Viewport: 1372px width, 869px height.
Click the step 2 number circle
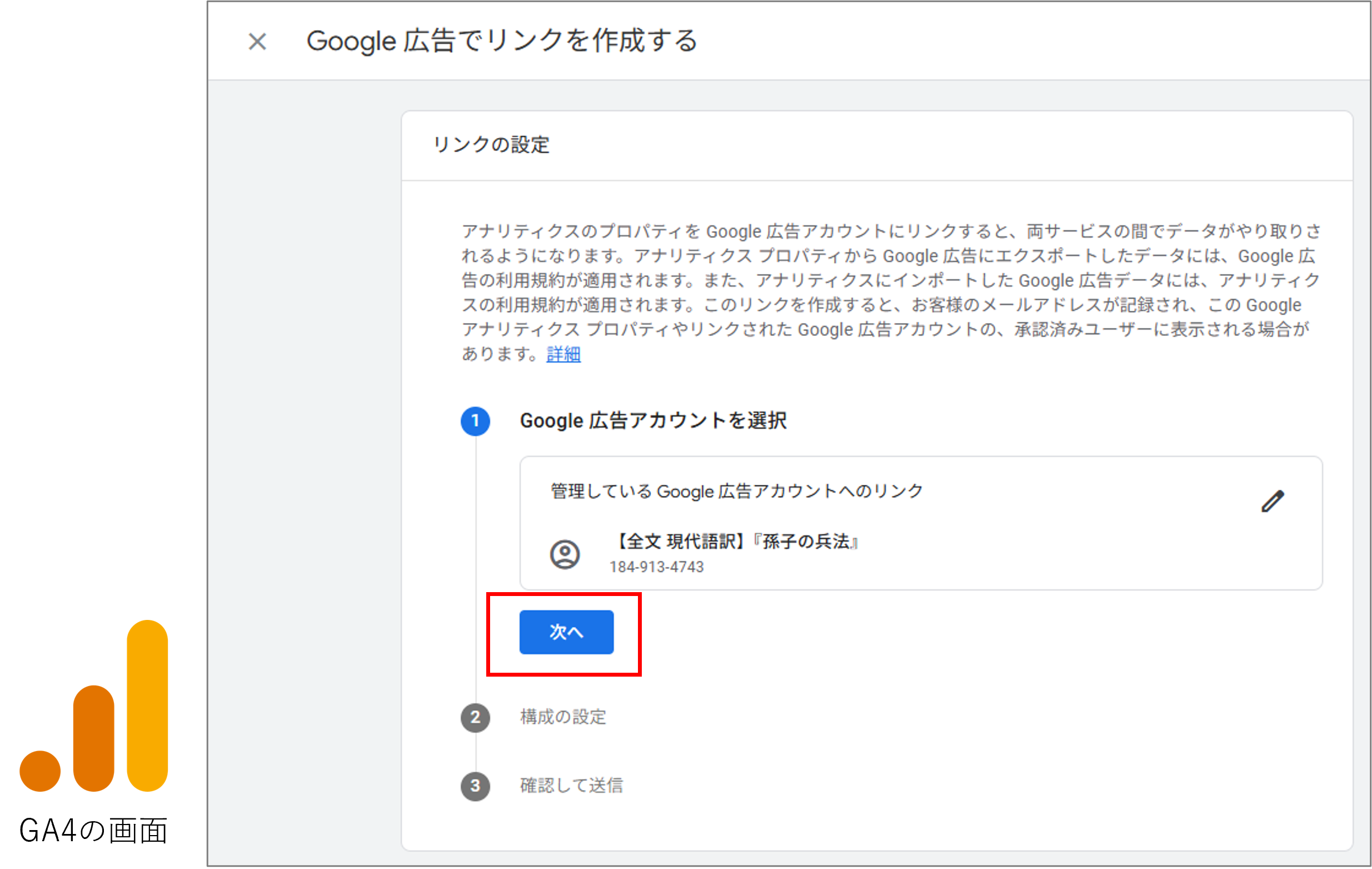[475, 717]
